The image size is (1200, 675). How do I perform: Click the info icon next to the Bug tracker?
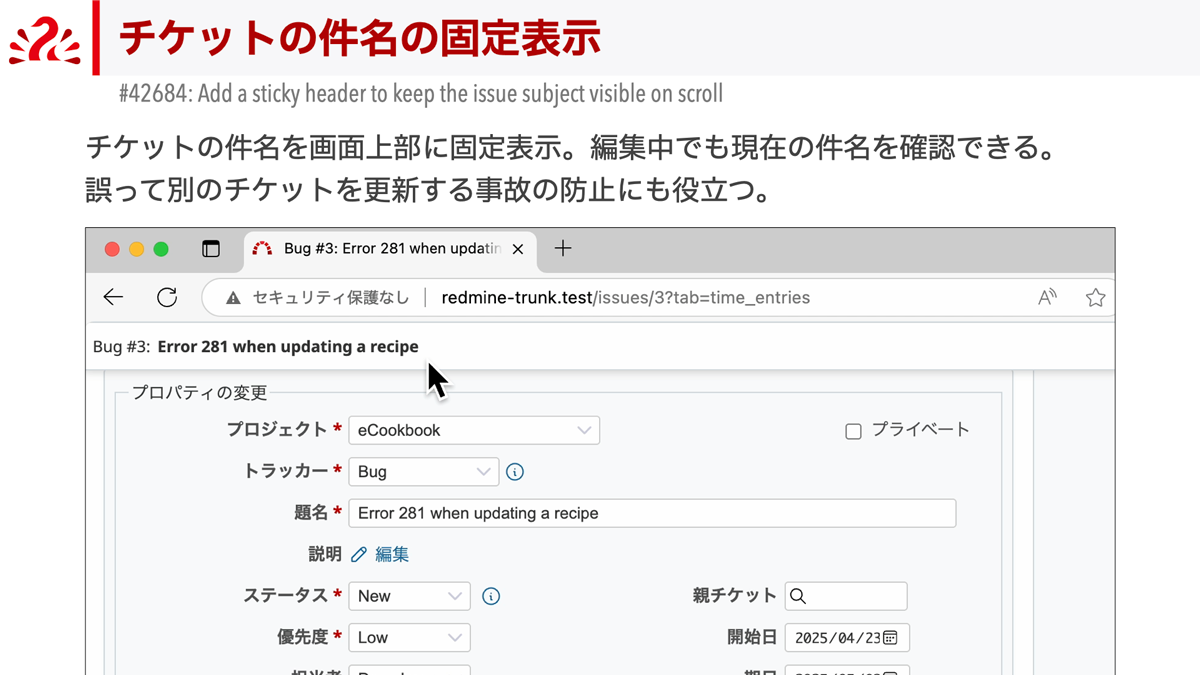tap(515, 471)
